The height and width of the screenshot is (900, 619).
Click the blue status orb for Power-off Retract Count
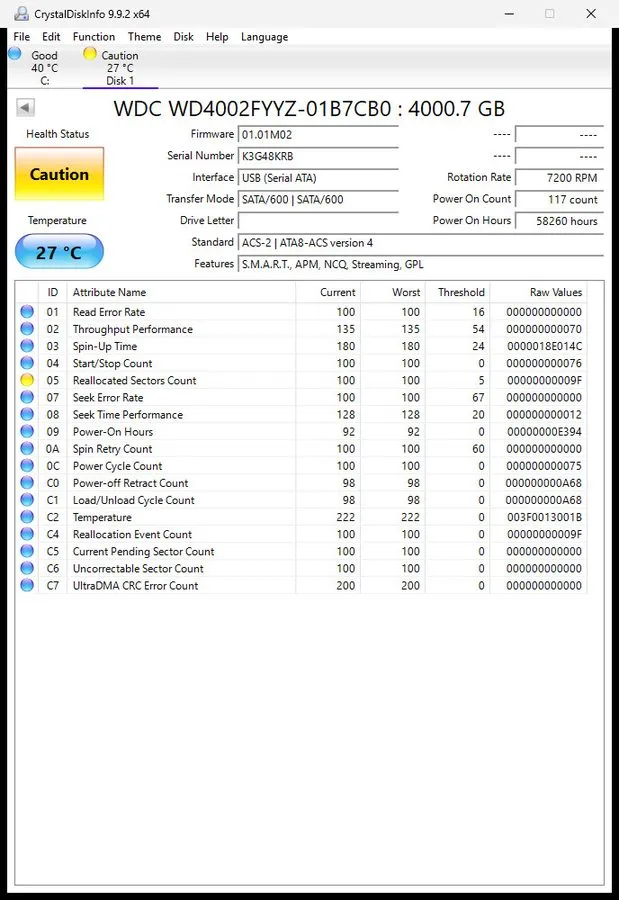click(x=27, y=483)
